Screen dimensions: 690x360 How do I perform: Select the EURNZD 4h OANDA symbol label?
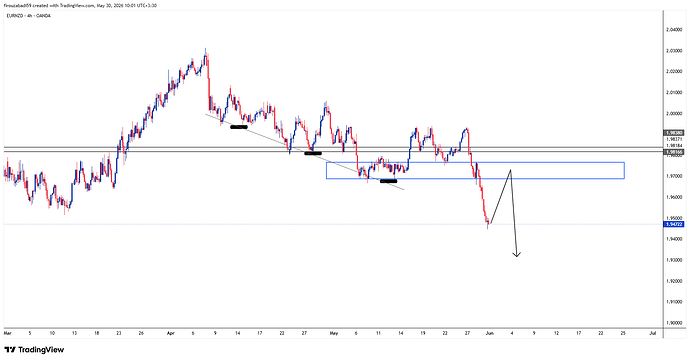point(29,16)
